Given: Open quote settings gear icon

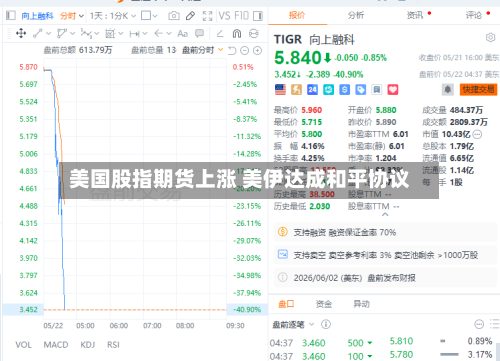Looking at the screenshot, I should (490, 38).
